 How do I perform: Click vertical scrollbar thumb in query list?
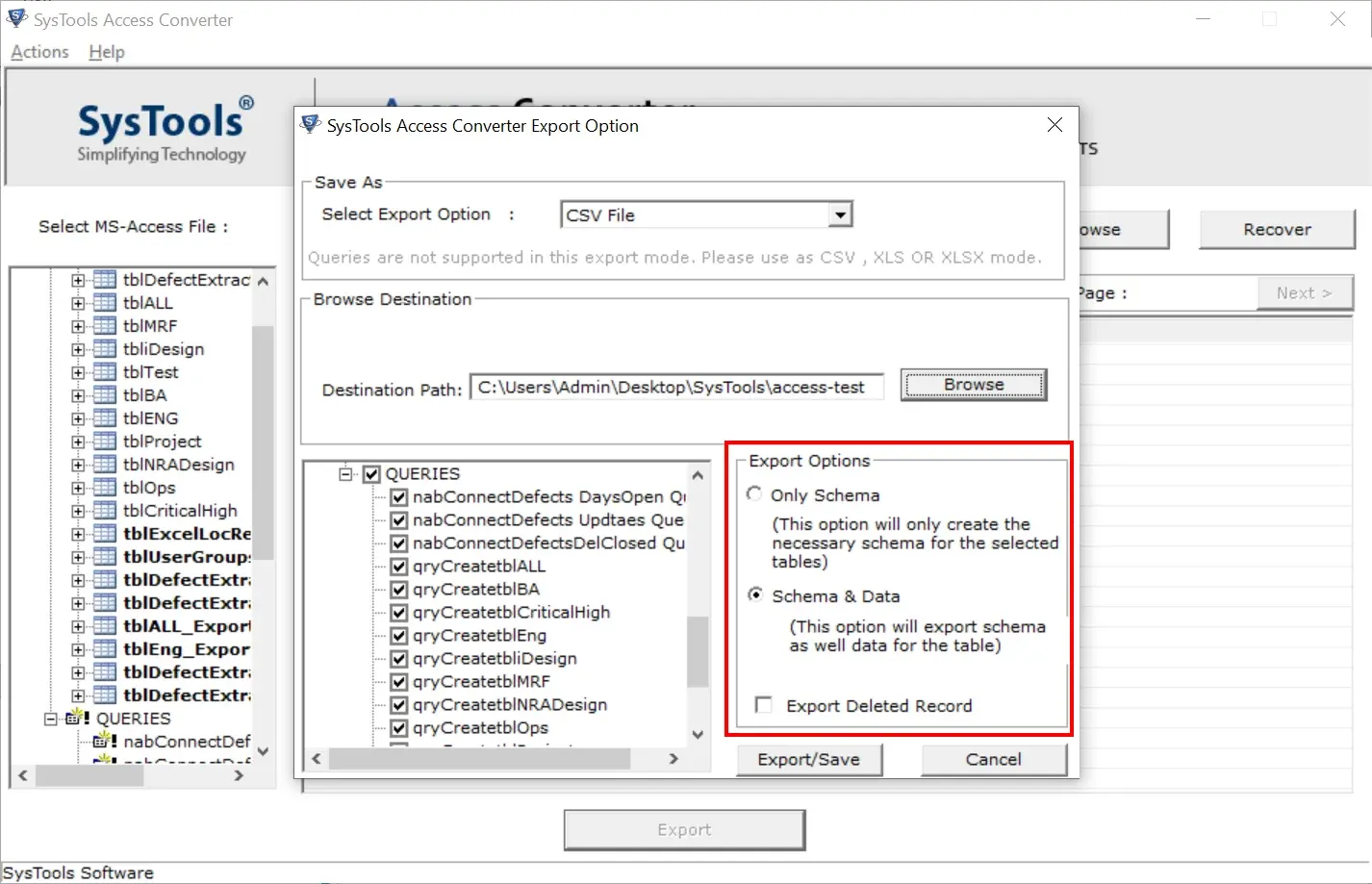pos(698,651)
